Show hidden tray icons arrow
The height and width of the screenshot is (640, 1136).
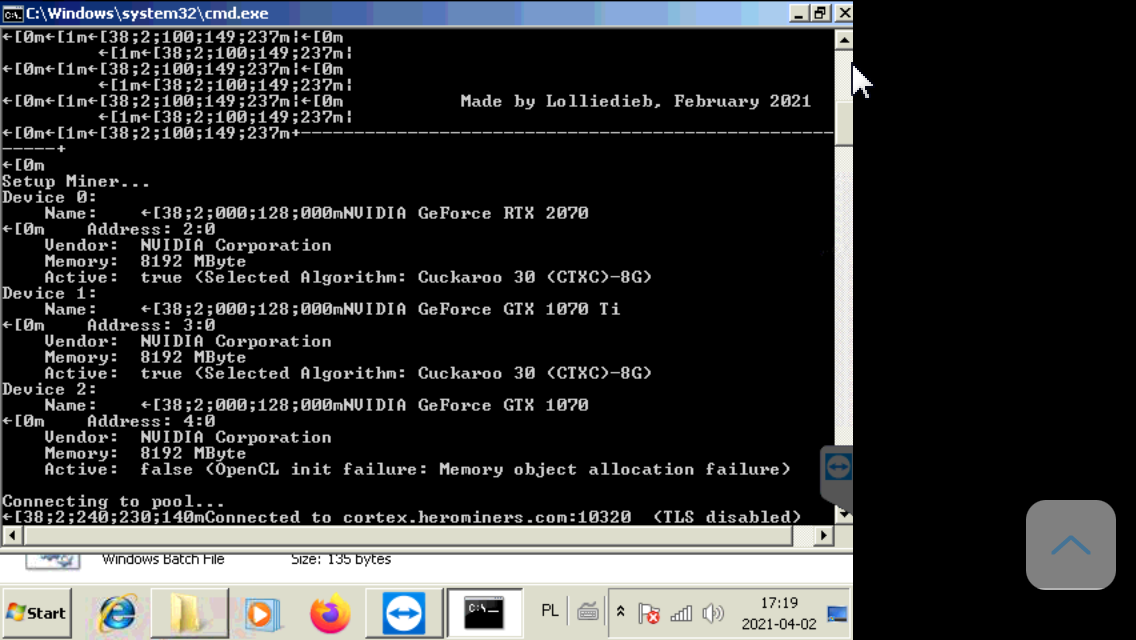[x=620, y=612]
